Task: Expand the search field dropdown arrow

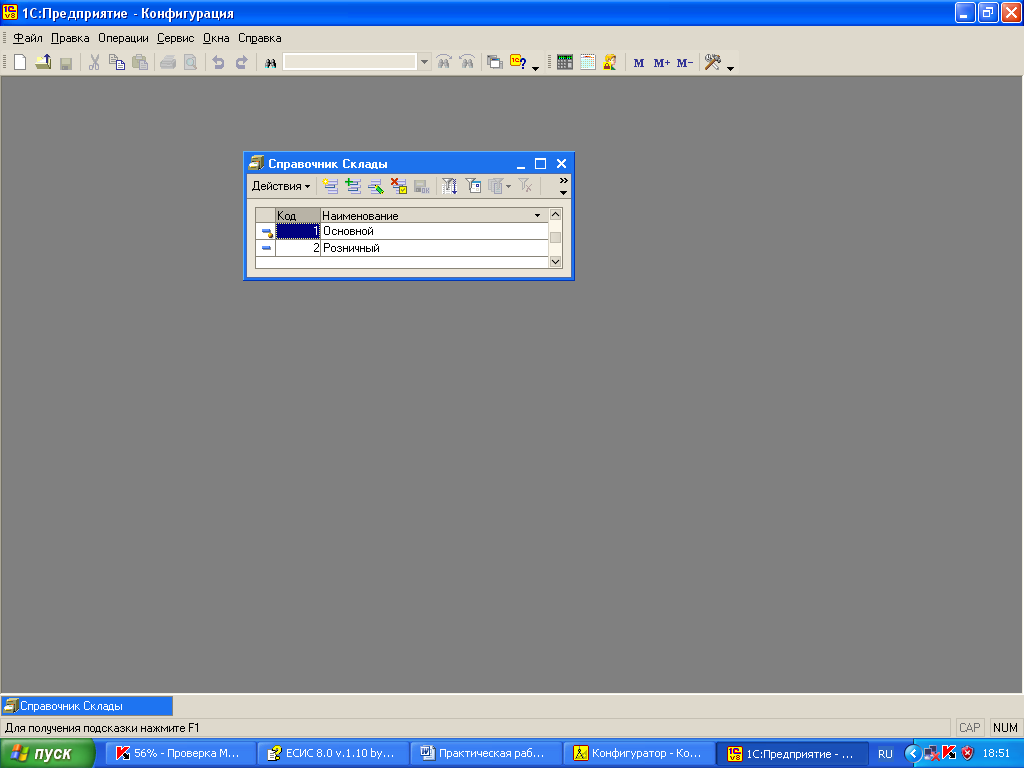Action: (x=424, y=62)
